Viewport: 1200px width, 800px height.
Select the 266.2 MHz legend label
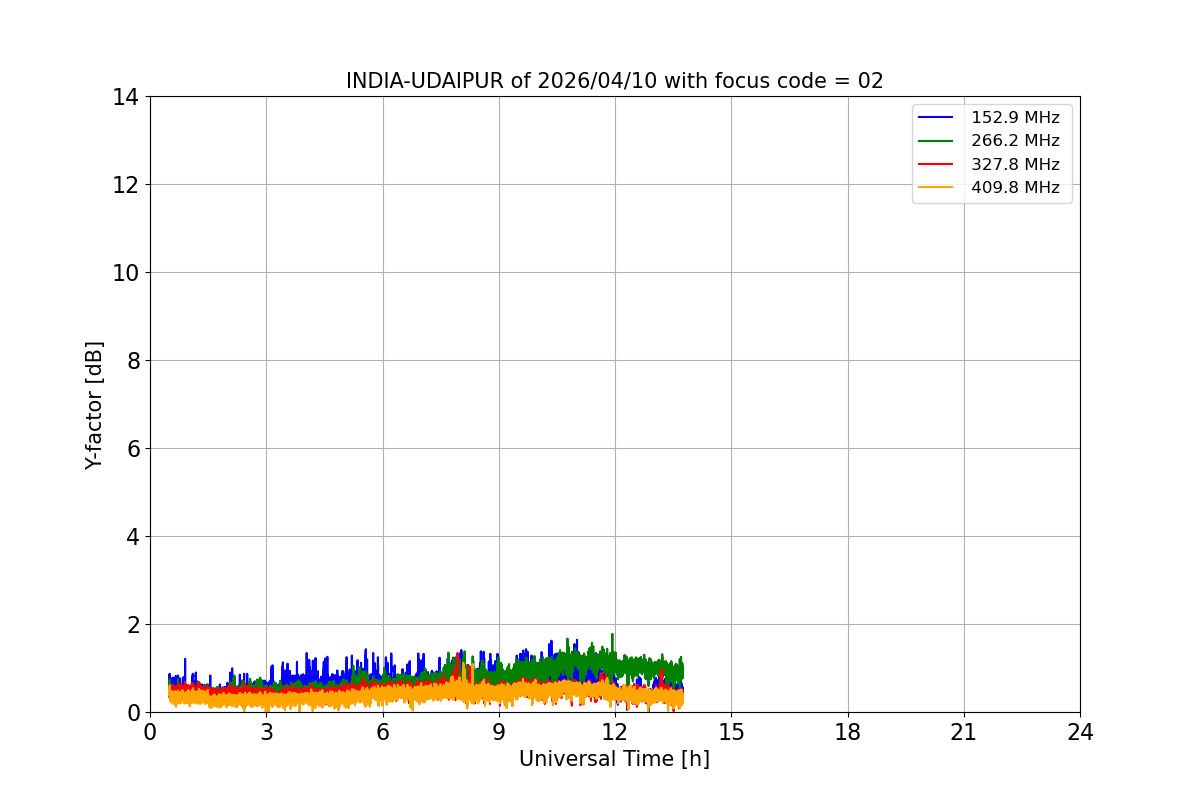pos(1015,141)
